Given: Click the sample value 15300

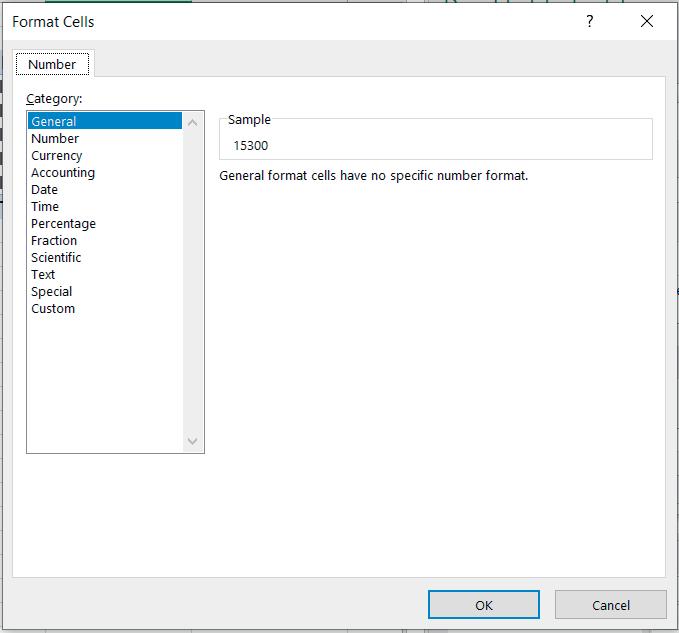Looking at the screenshot, I should point(251,145).
